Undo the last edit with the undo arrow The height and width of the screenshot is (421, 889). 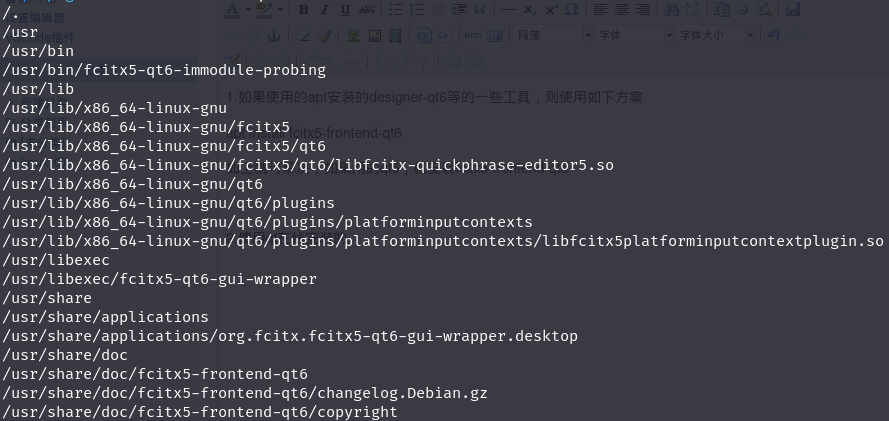[x=773, y=36]
